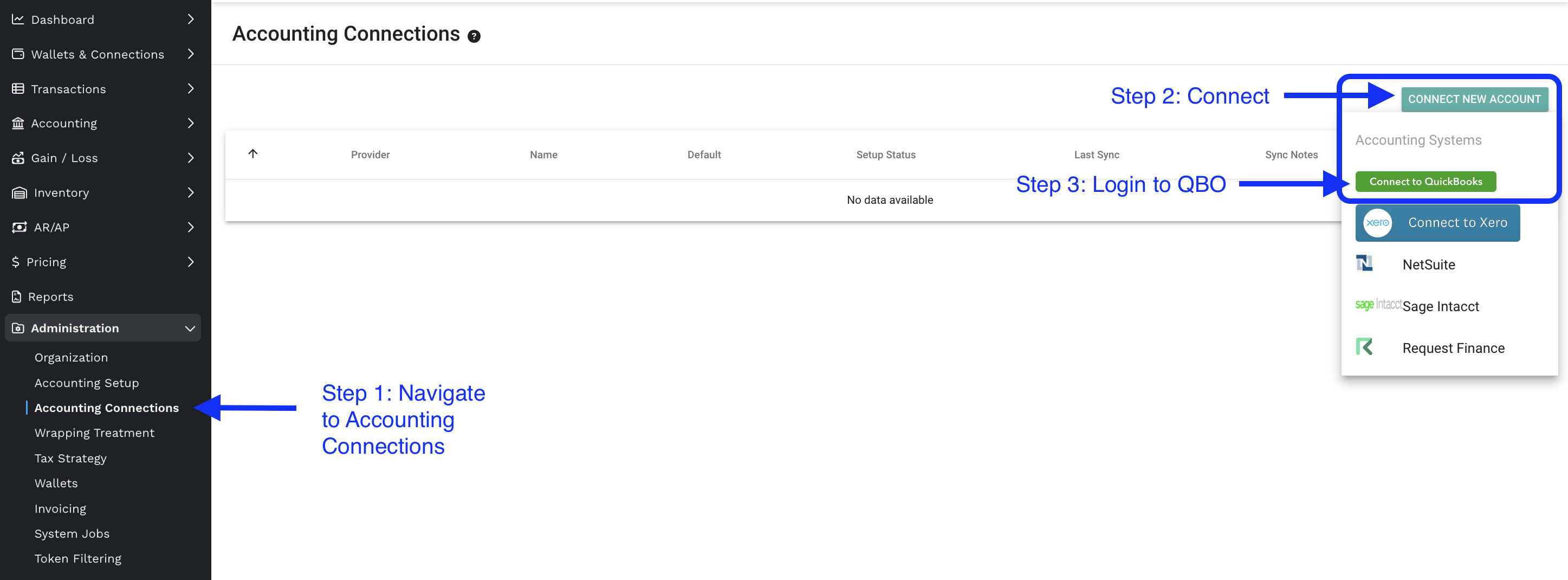Expand the Accounting chevron

click(x=191, y=123)
